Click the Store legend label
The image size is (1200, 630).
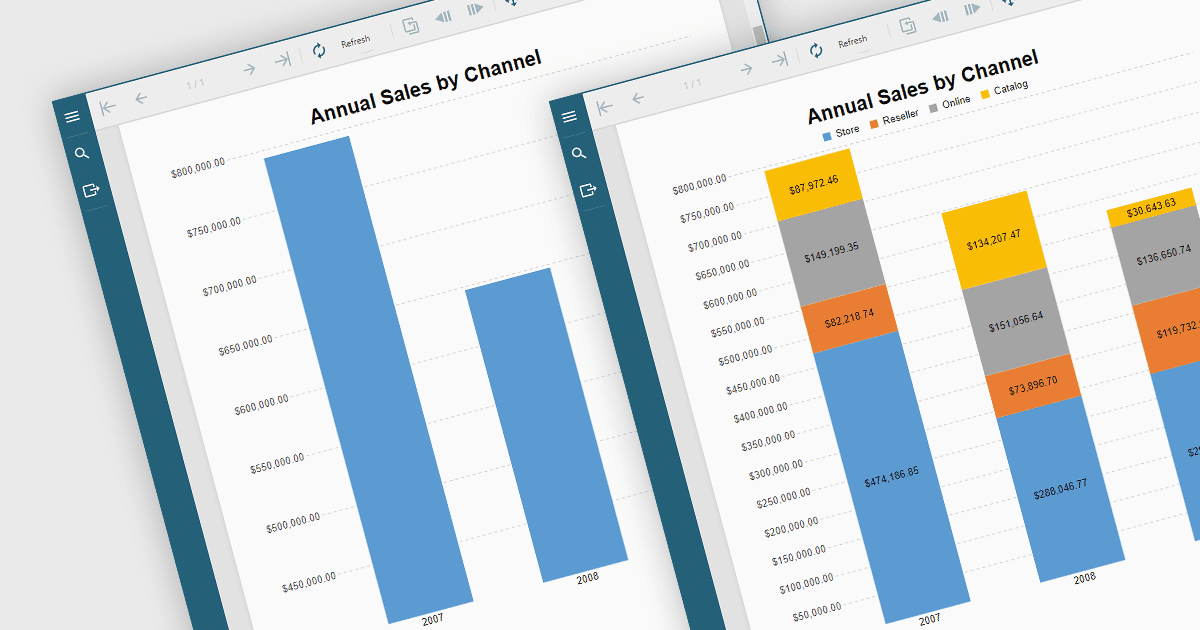pos(847,130)
